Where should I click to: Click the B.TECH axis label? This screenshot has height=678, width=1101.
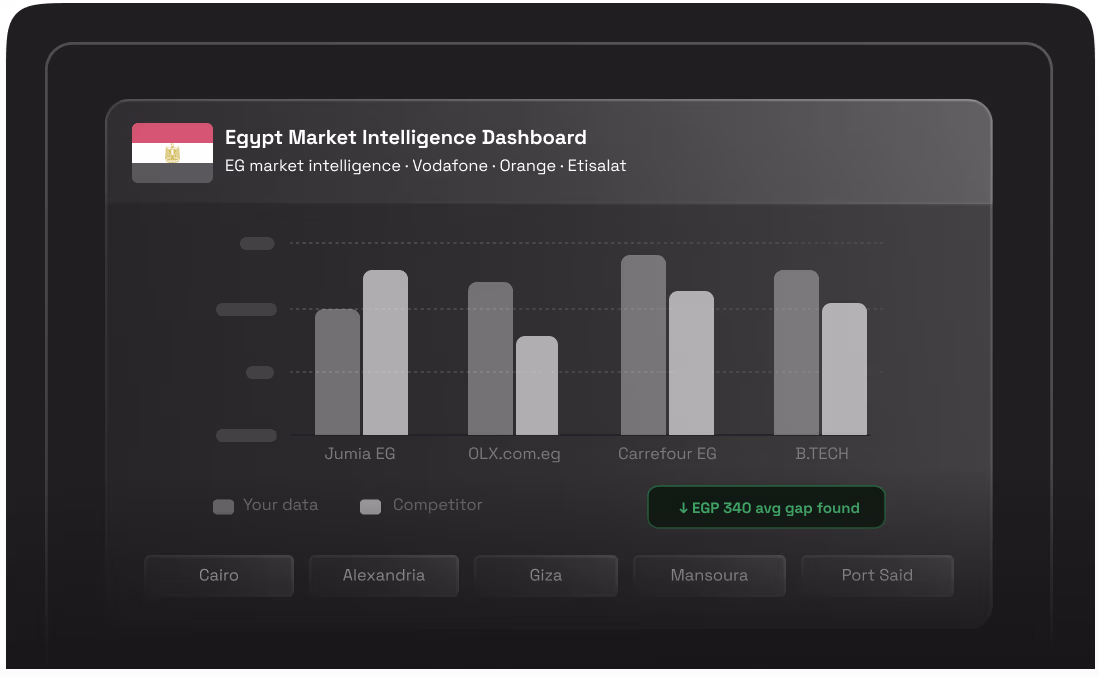[x=822, y=453]
